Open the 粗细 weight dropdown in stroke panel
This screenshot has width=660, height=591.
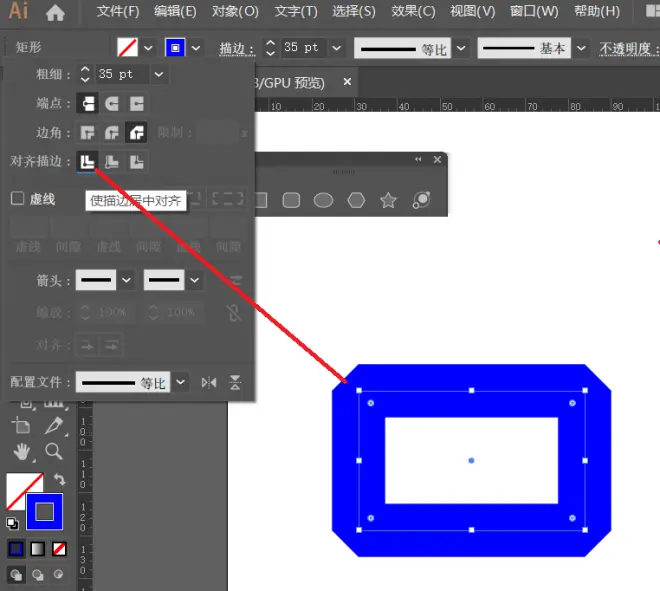pos(159,75)
